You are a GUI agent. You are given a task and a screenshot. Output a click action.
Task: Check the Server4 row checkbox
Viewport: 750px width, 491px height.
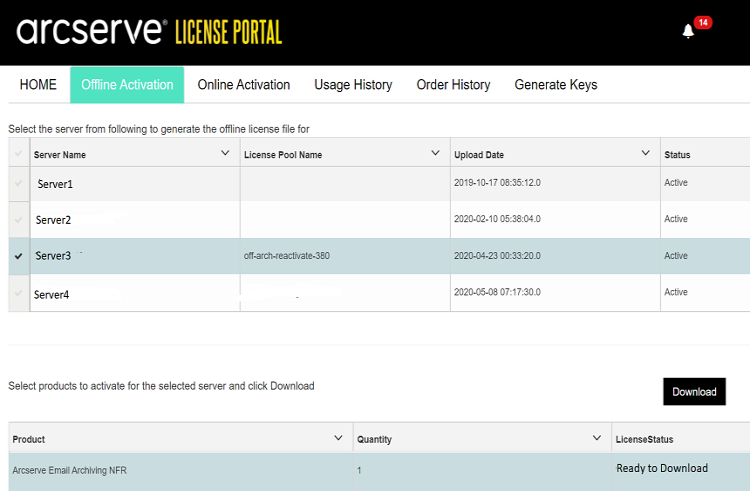pos(19,293)
